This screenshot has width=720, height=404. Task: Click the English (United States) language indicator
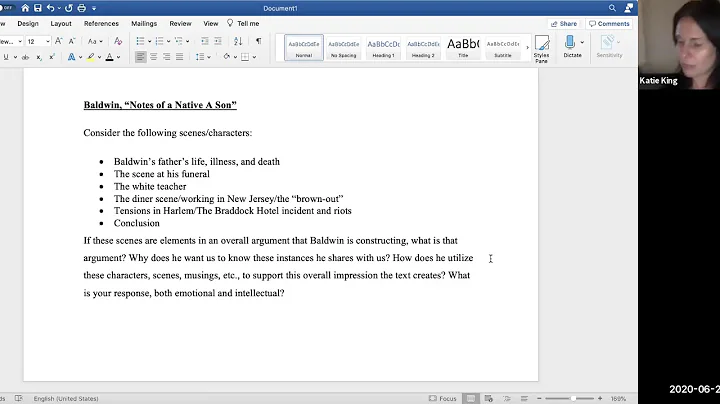coord(66,398)
